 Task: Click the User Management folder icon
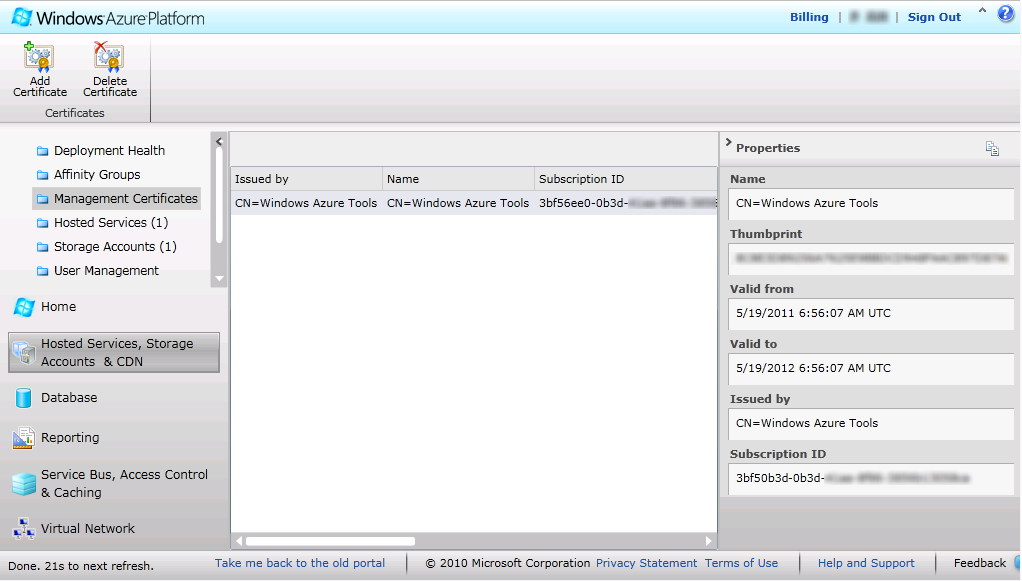pos(42,271)
